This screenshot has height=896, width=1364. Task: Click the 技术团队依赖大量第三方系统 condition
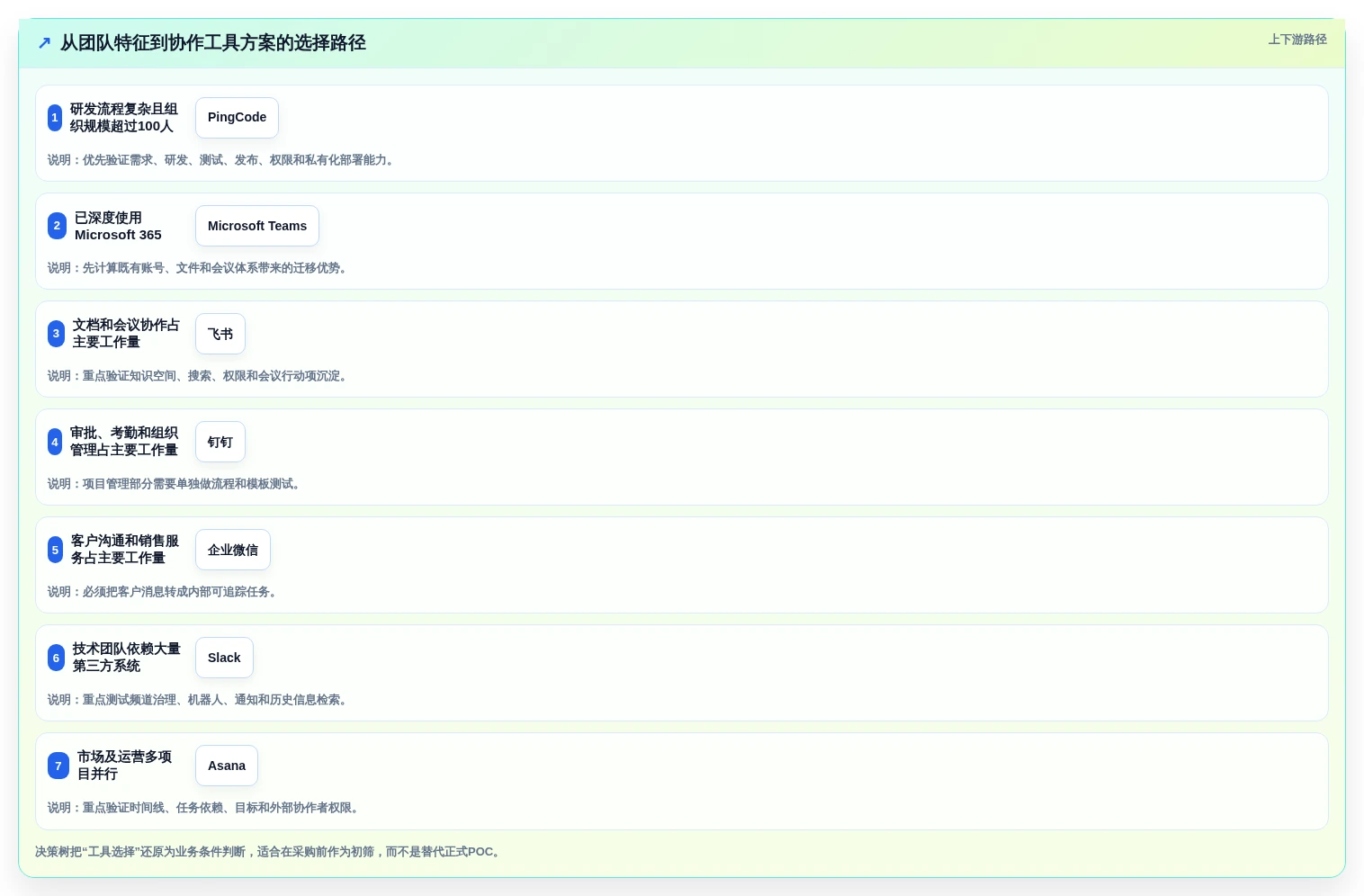(x=127, y=658)
